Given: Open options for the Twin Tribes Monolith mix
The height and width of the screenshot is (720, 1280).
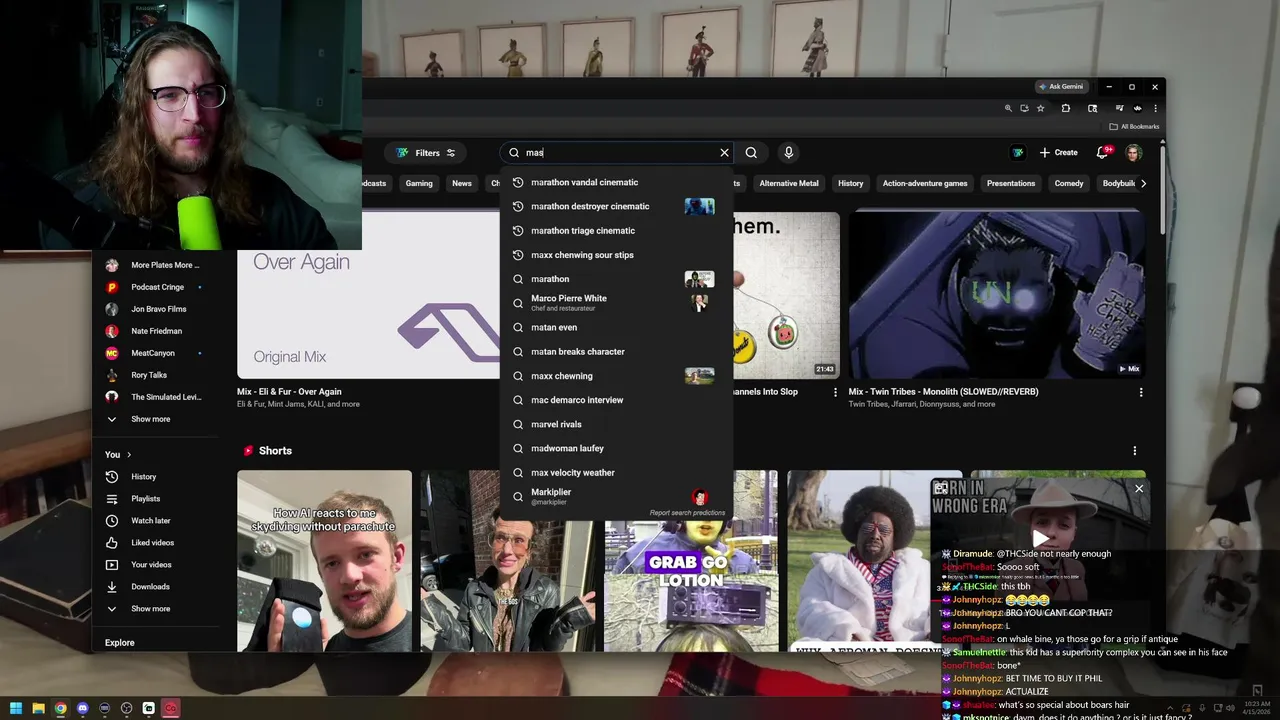Looking at the screenshot, I should (x=1140, y=392).
